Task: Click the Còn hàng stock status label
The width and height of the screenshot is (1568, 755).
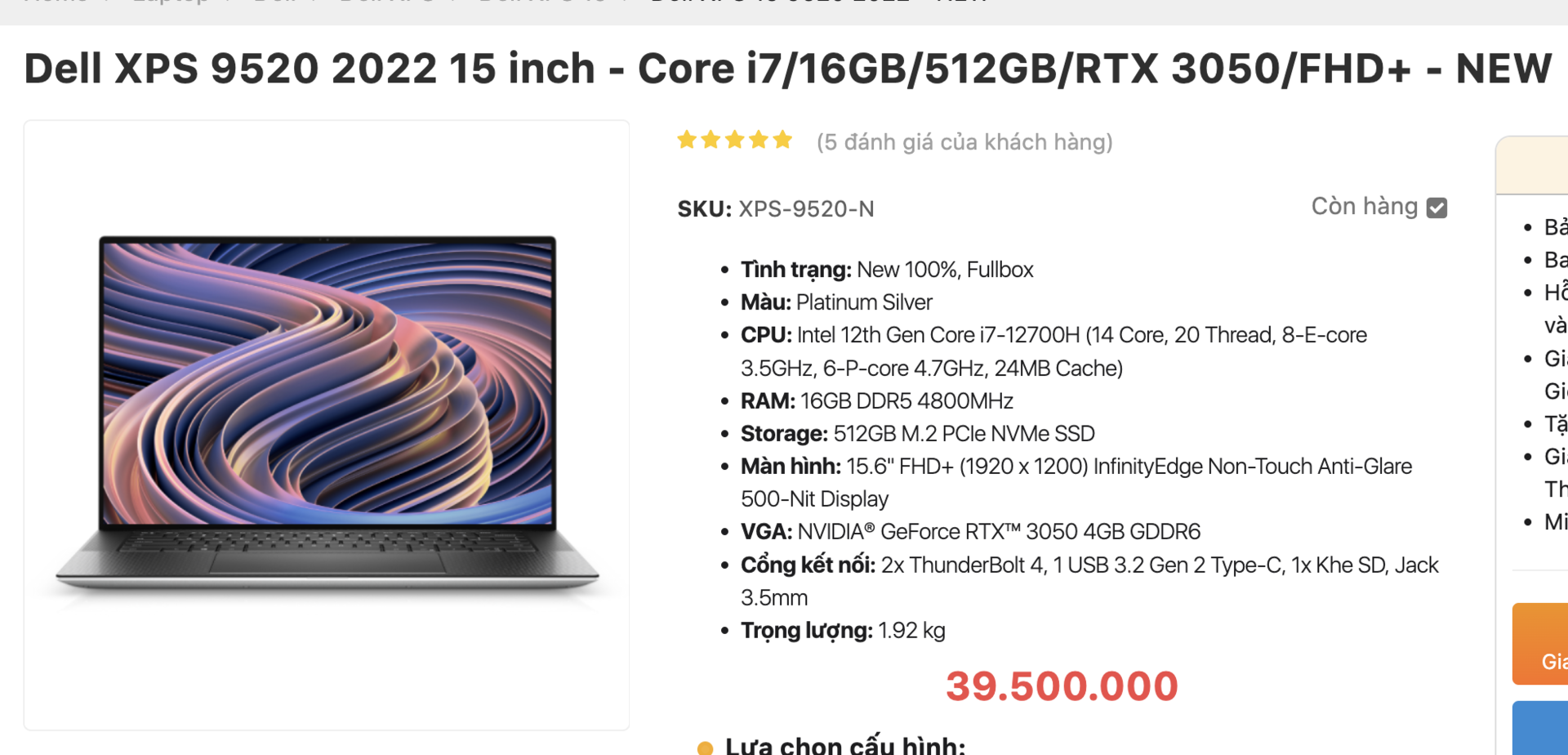Action: pyautogui.click(x=1364, y=207)
